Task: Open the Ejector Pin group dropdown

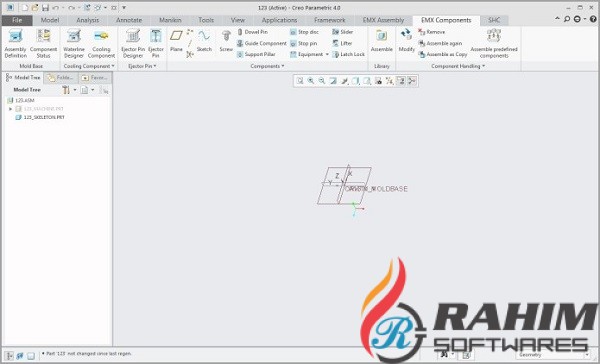Action: point(142,66)
